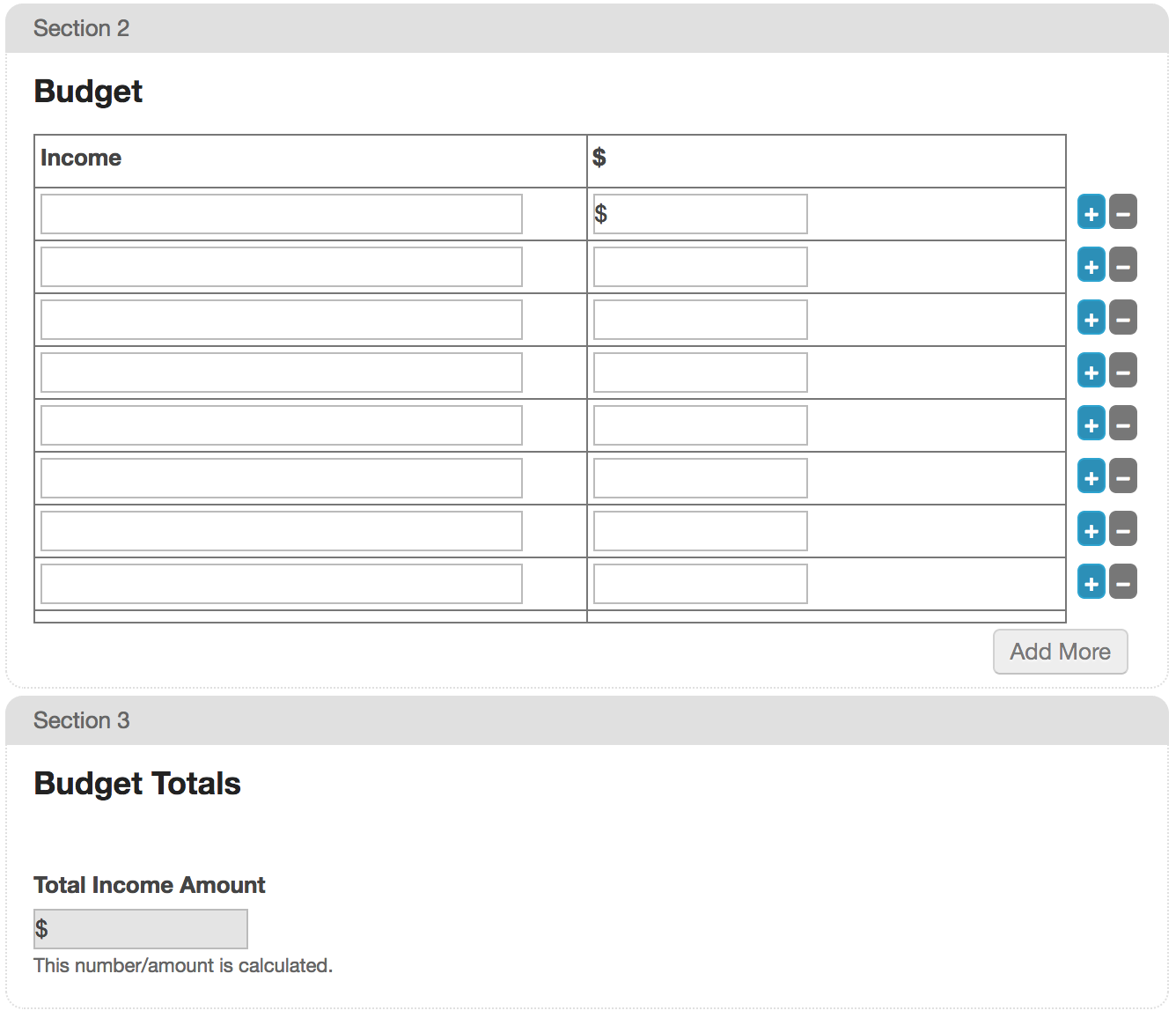Click the plus icon on first income row
The image size is (1176, 1018).
click(x=1091, y=212)
